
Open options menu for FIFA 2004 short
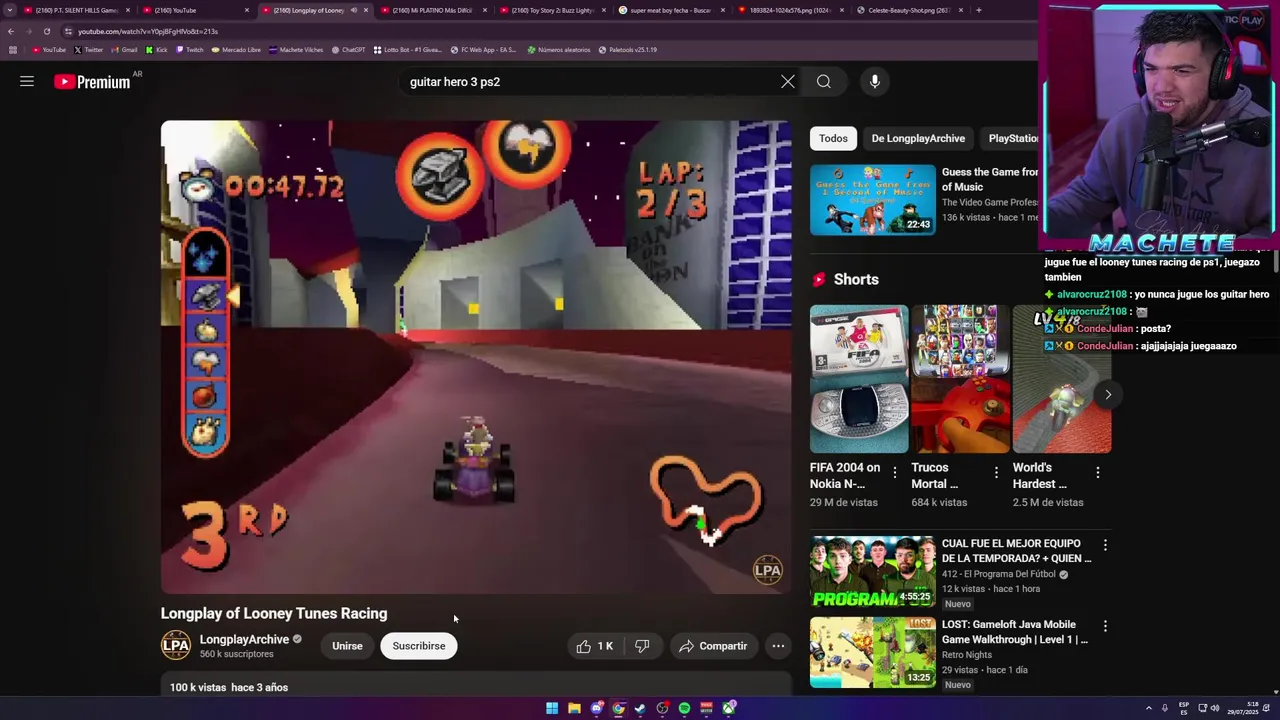coord(895,472)
